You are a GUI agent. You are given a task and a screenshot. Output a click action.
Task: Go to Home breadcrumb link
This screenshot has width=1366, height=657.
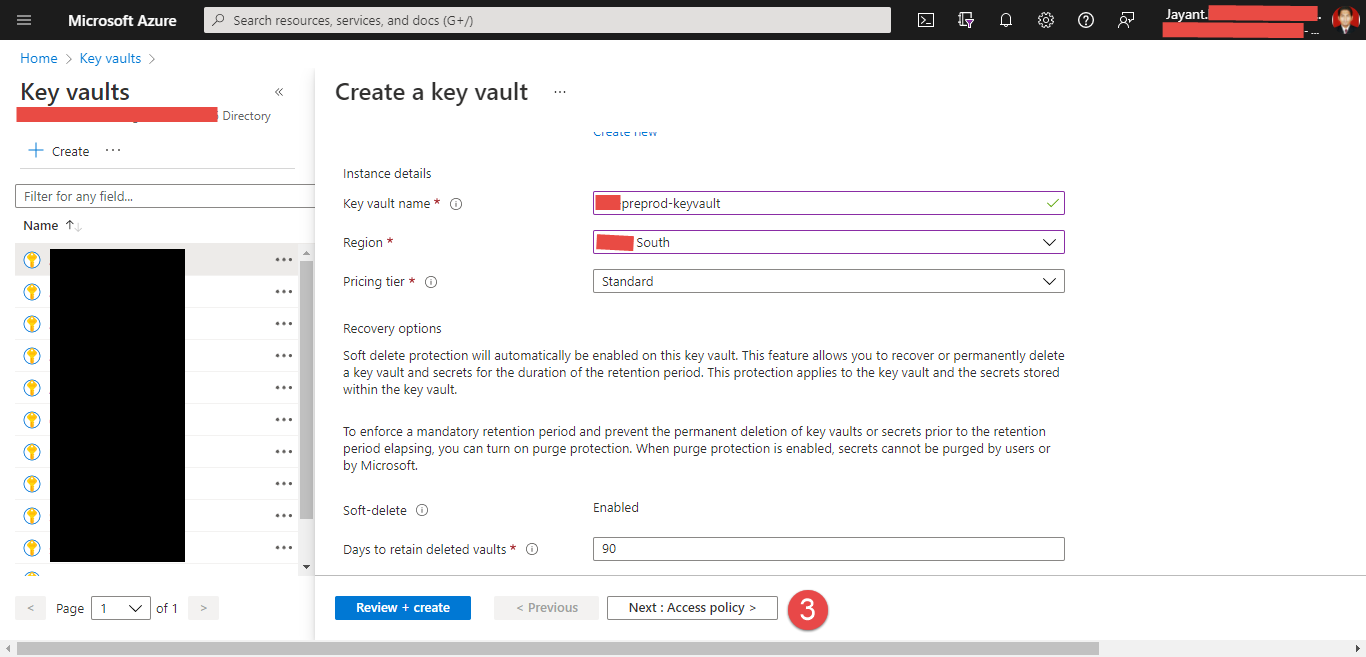coord(39,59)
